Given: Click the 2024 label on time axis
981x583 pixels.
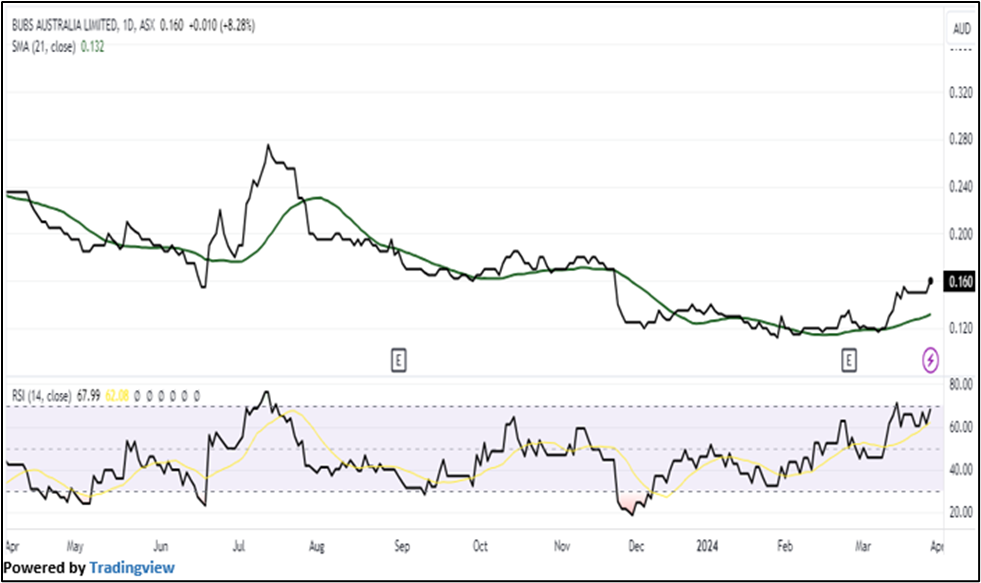Looking at the screenshot, I should click(708, 546).
